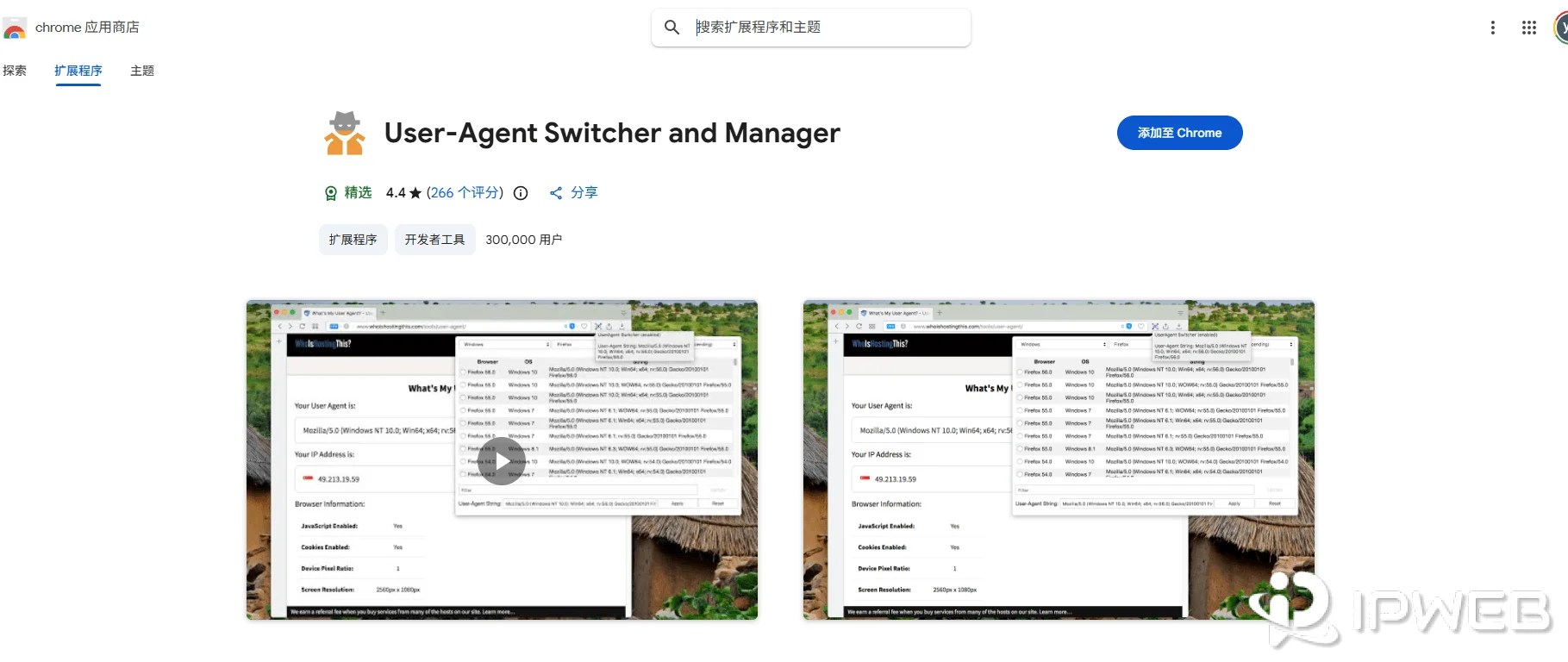Viewport: 1568px width, 662px height.
Task: Click the User-Agent Switcher extension icon
Action: click(345, 133)
